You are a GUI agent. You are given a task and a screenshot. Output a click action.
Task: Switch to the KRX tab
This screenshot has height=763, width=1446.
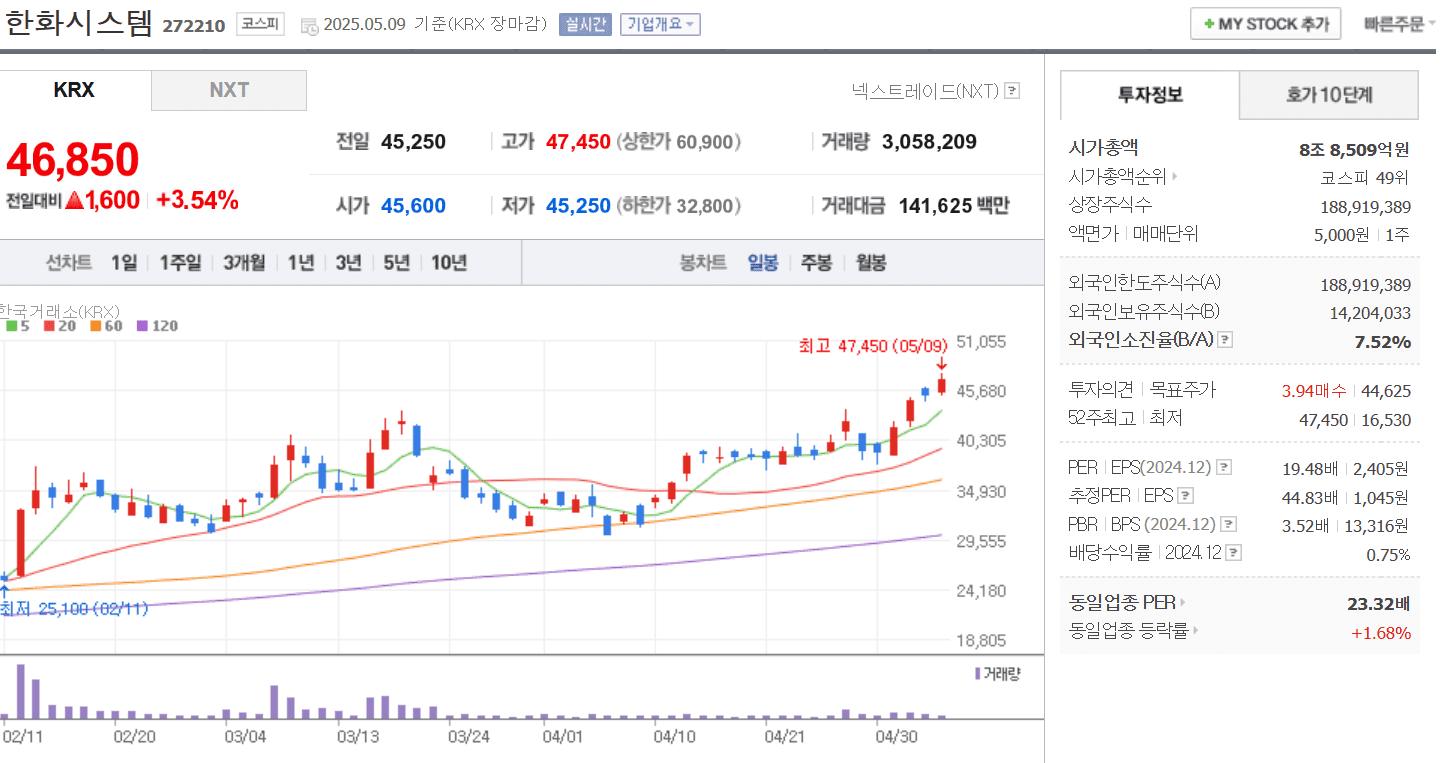tap(74, 90)
